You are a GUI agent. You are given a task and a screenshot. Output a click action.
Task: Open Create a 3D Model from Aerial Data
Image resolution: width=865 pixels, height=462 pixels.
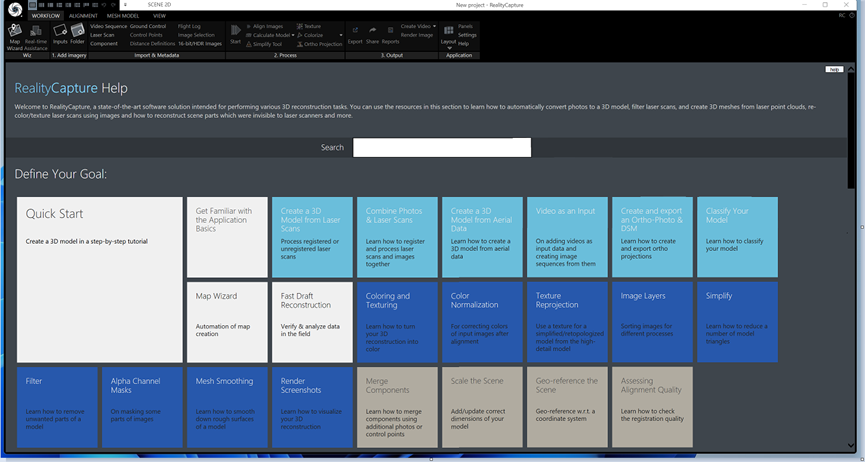pos(482,237)
